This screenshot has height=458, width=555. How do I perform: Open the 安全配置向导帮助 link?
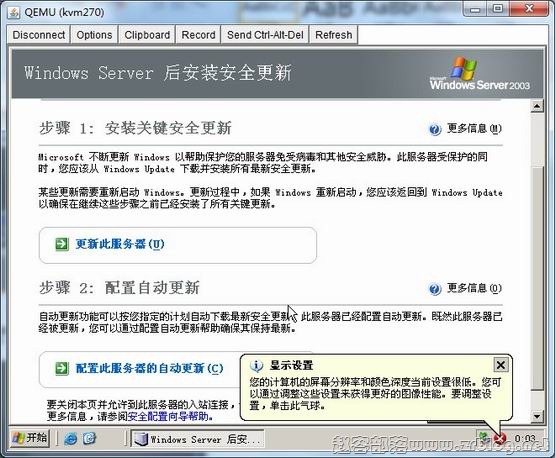click(x=168, y=416)
